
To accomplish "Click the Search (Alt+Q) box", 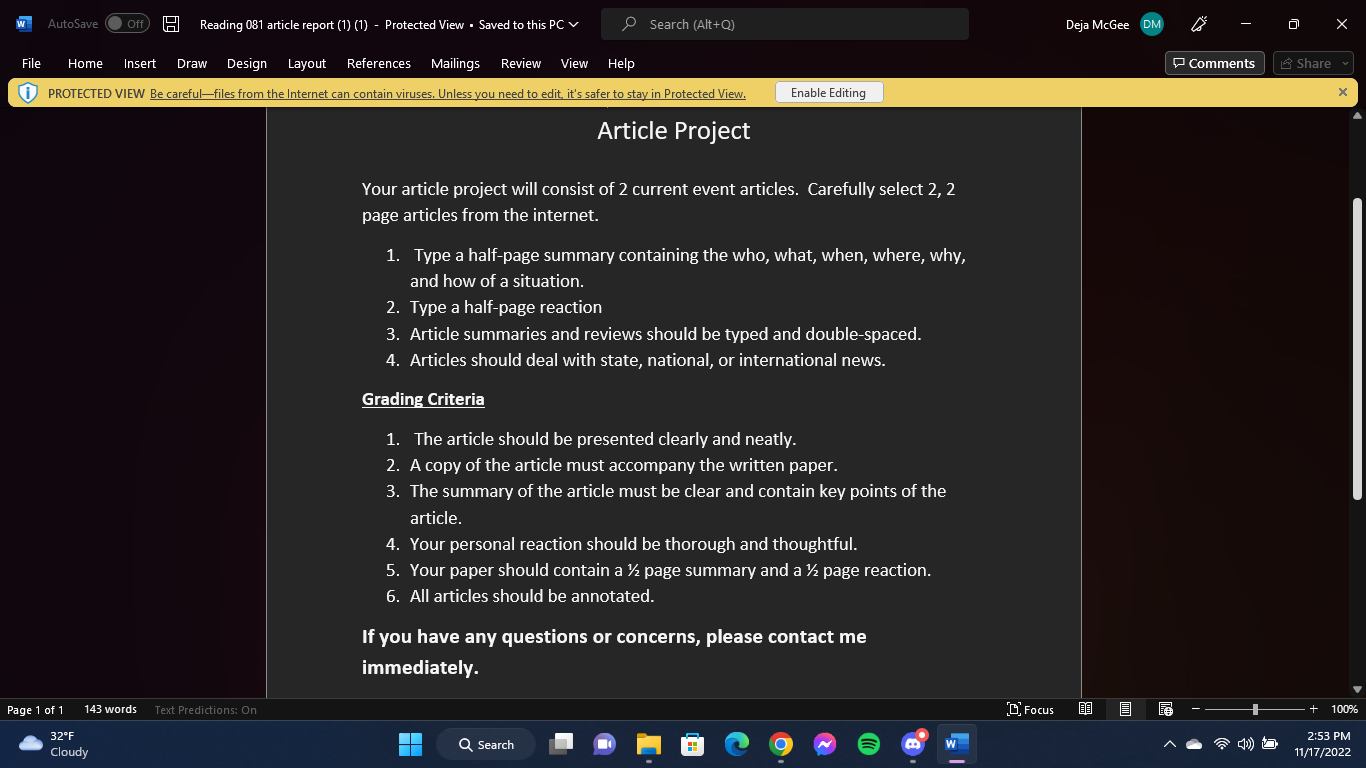I will tap(785, 24).
